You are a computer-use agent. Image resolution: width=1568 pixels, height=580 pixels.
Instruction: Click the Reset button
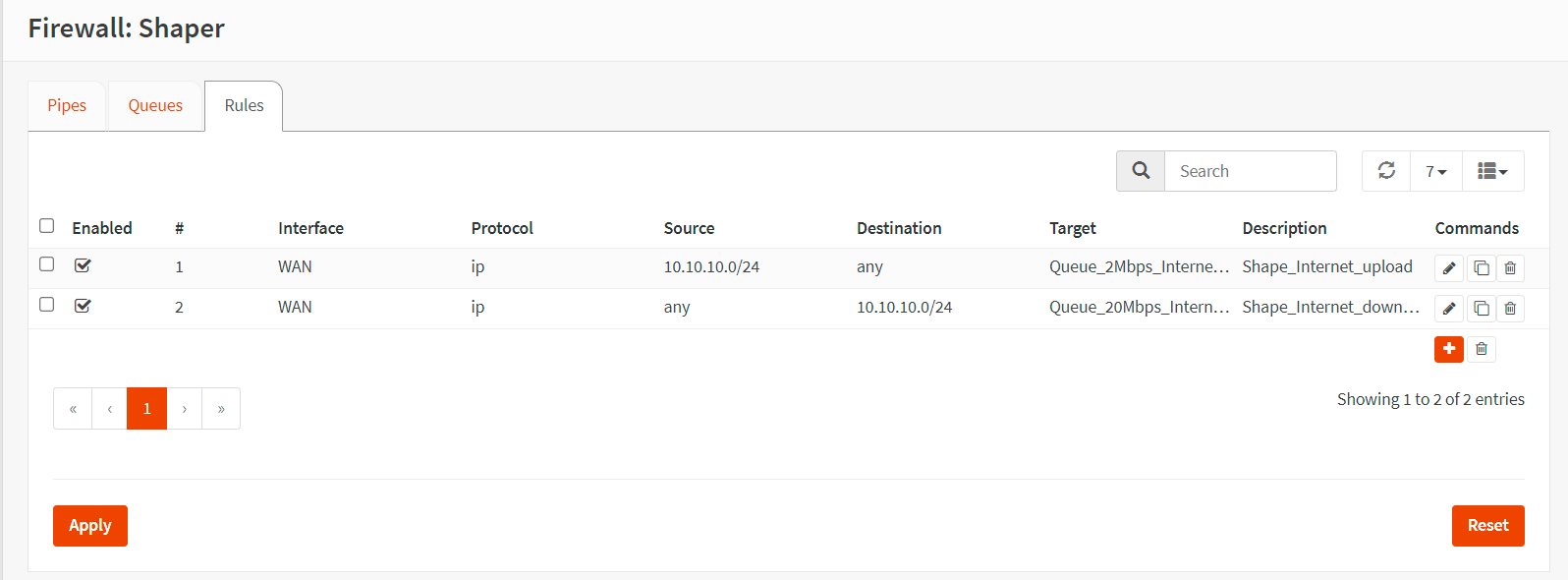pos(1487,526)
